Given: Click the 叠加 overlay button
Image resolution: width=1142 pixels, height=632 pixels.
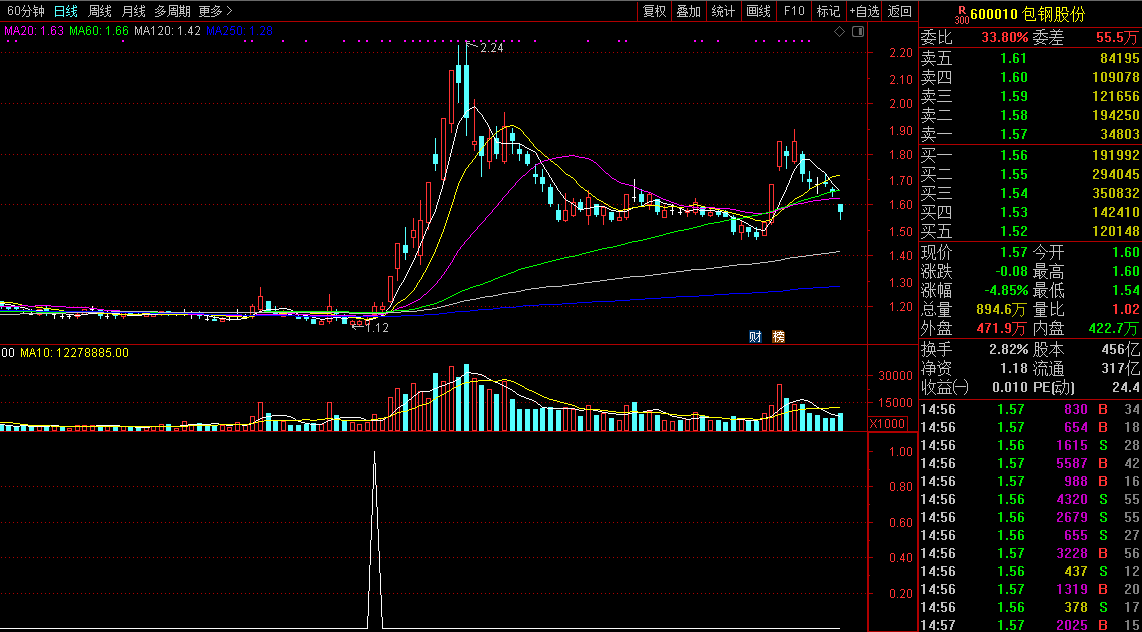Looking at the screenshot, I should 688,11.
